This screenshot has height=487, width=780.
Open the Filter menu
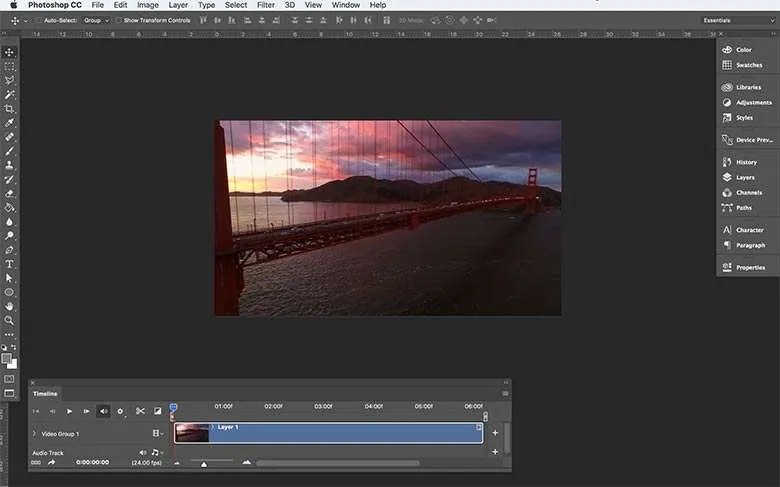coord(265,5)
